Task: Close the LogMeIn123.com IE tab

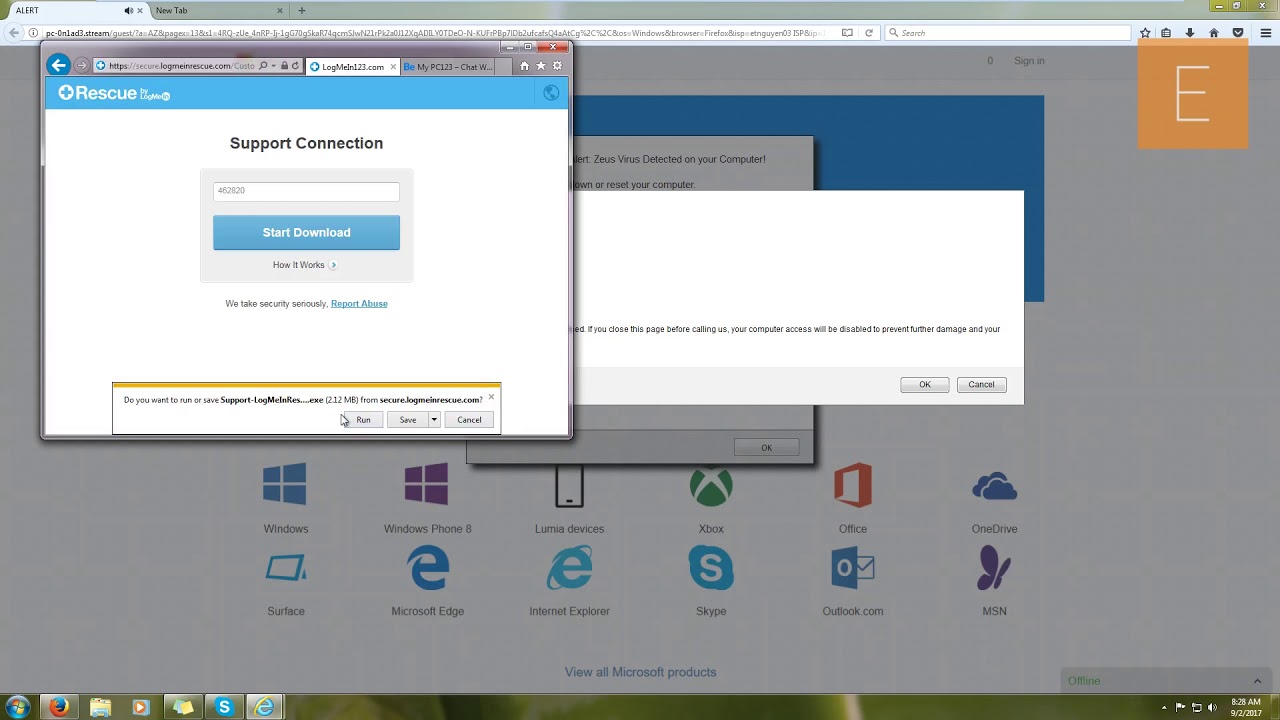Action: click(393, 67)
